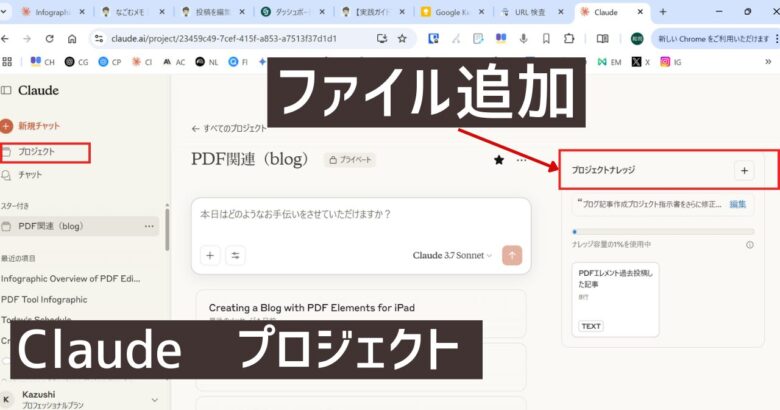Open the Chrome extensions puzzle icon
Screen dimensions: 780x410
569,38
